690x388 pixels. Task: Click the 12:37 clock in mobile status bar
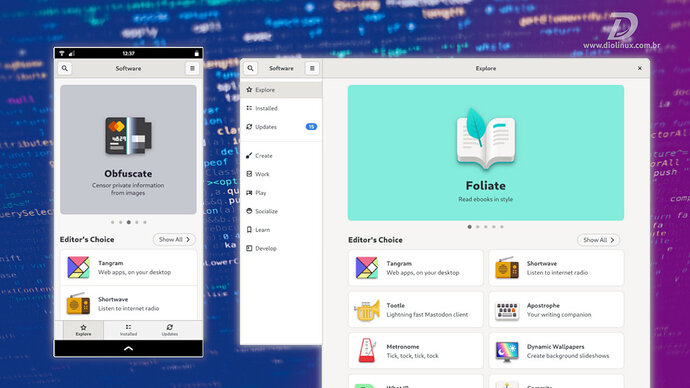(128, 53)
